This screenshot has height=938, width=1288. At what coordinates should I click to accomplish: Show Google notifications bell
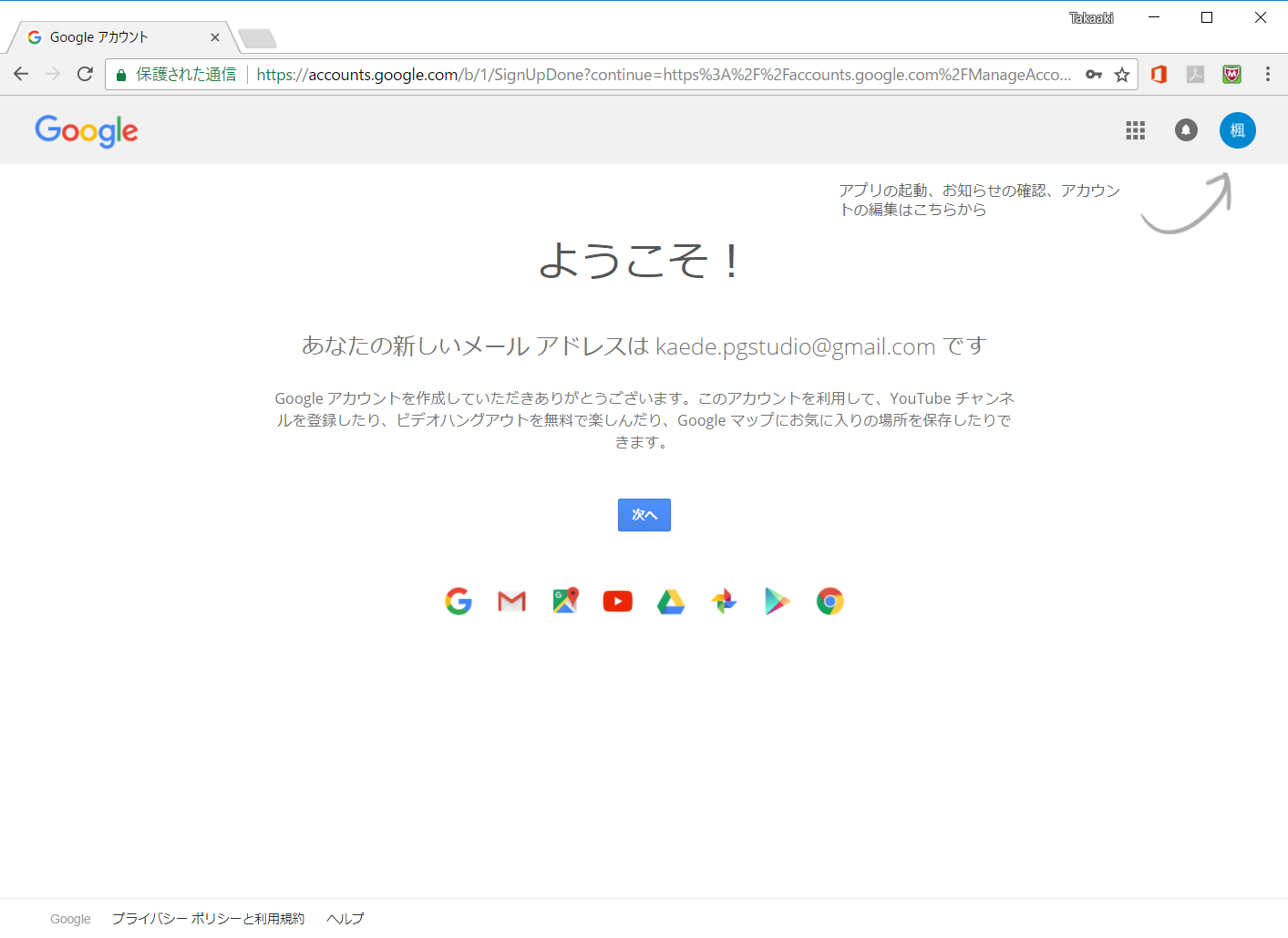click(x=1186, y=130)
